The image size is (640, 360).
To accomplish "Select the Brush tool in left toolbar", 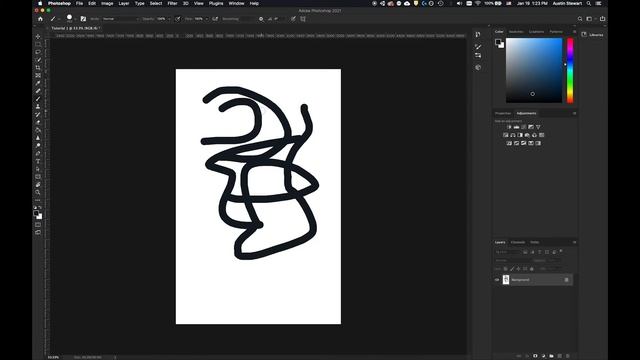I will tap(38, 99).
